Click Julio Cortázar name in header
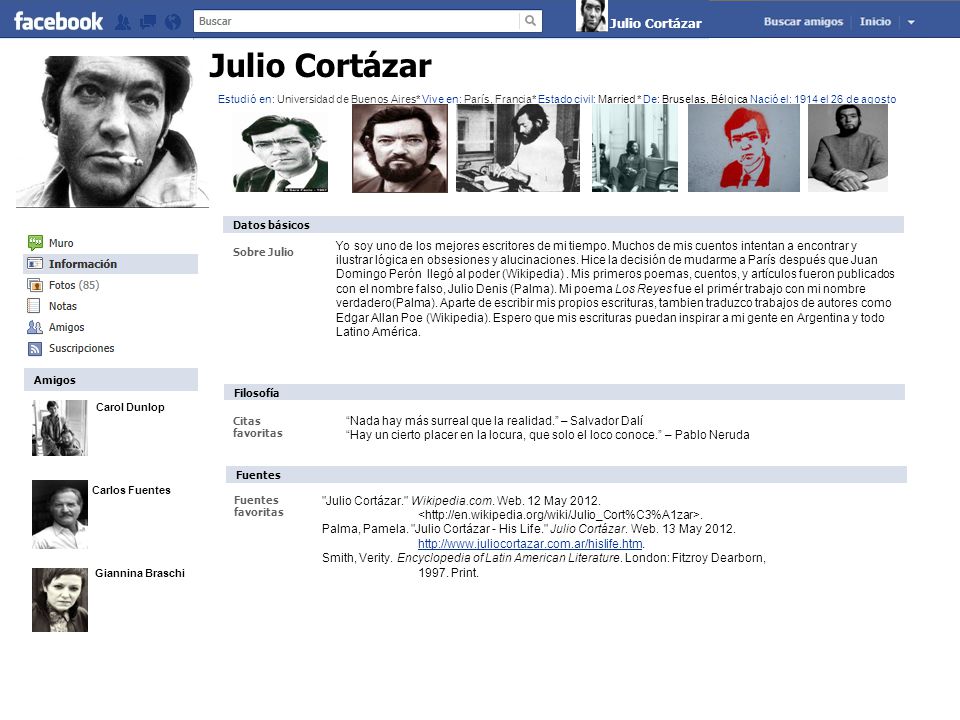Image resolution: width=960 pixels, height=720 pixels. [656, 23]
